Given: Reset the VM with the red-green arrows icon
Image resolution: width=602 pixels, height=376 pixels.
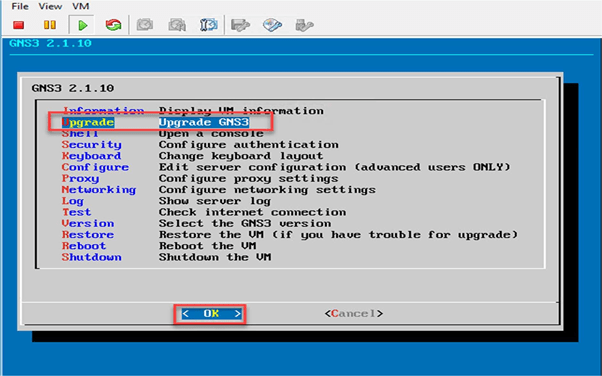Looking at the screenshot, I should point(113,25).
